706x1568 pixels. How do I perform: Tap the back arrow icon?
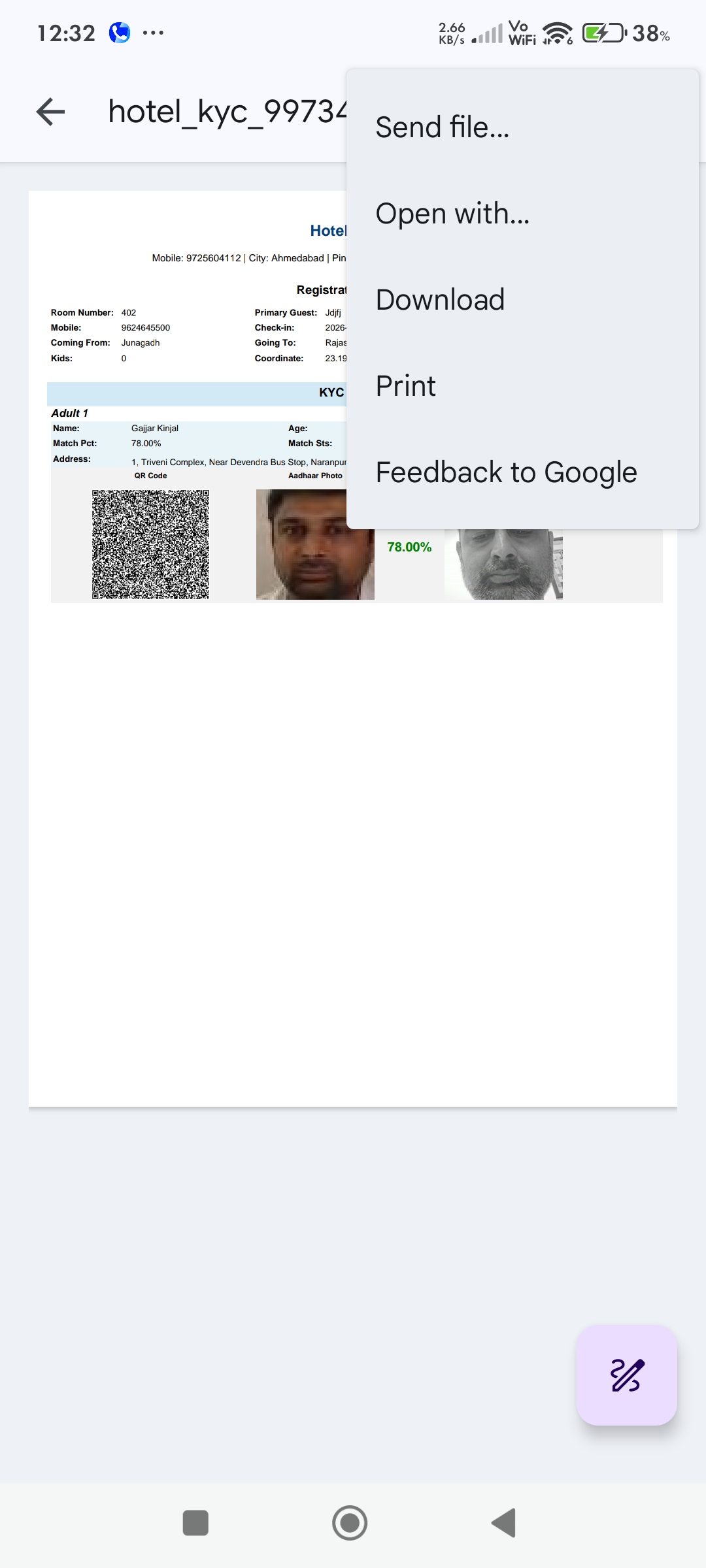pos(50,112)
